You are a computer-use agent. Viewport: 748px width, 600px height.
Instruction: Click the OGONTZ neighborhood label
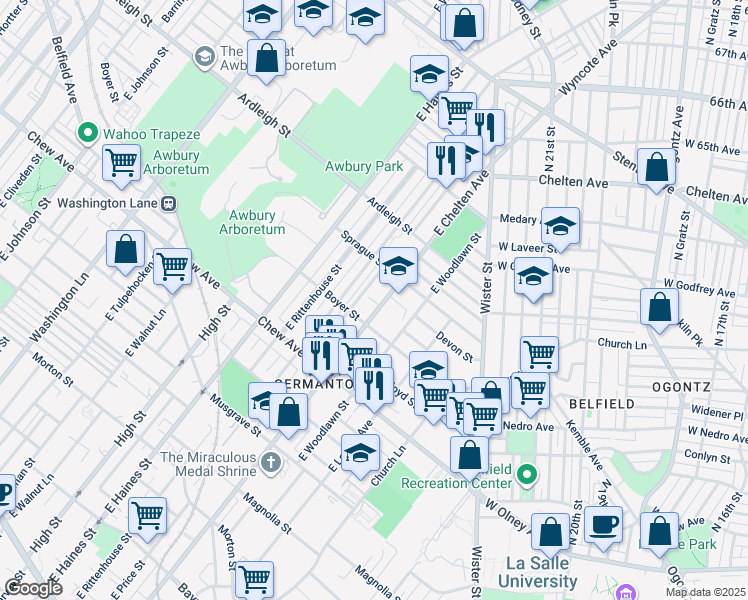coord(681,387)
